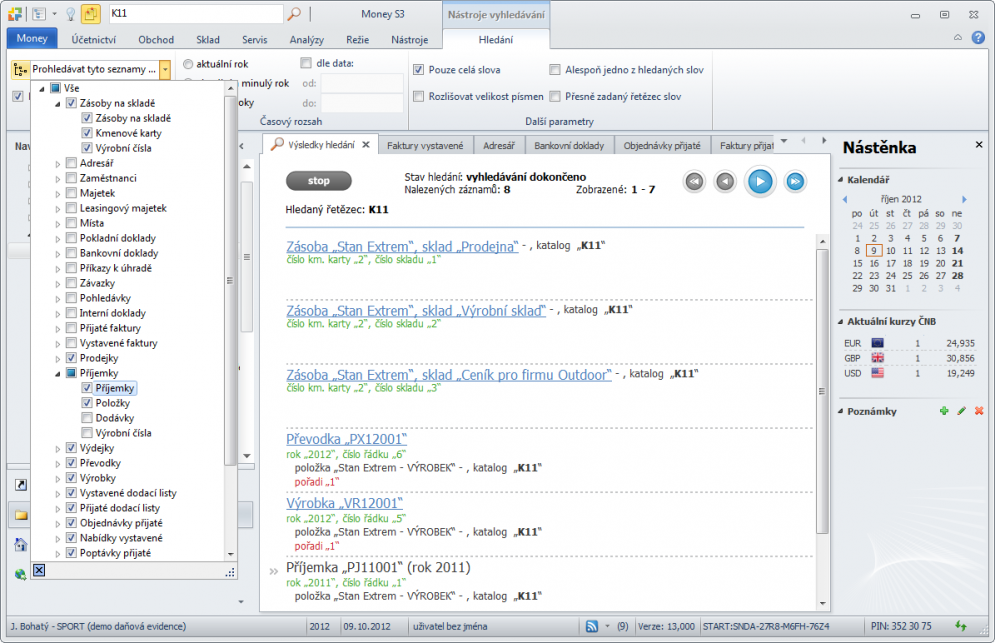Go to previous results page
The width and height of the screenshot is (995, 643).
coord(725,182)
